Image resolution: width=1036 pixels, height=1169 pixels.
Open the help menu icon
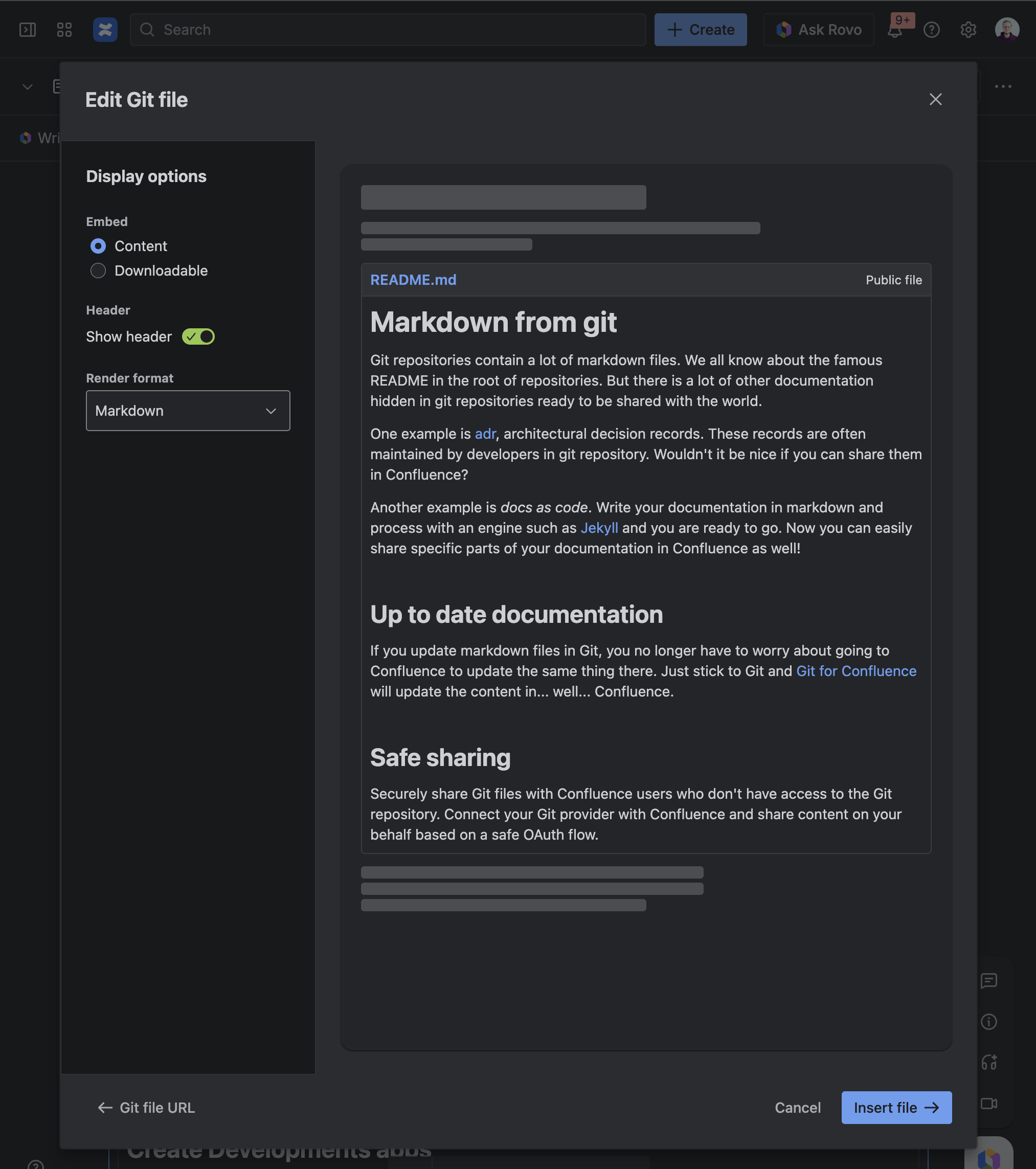pos(931,30)
